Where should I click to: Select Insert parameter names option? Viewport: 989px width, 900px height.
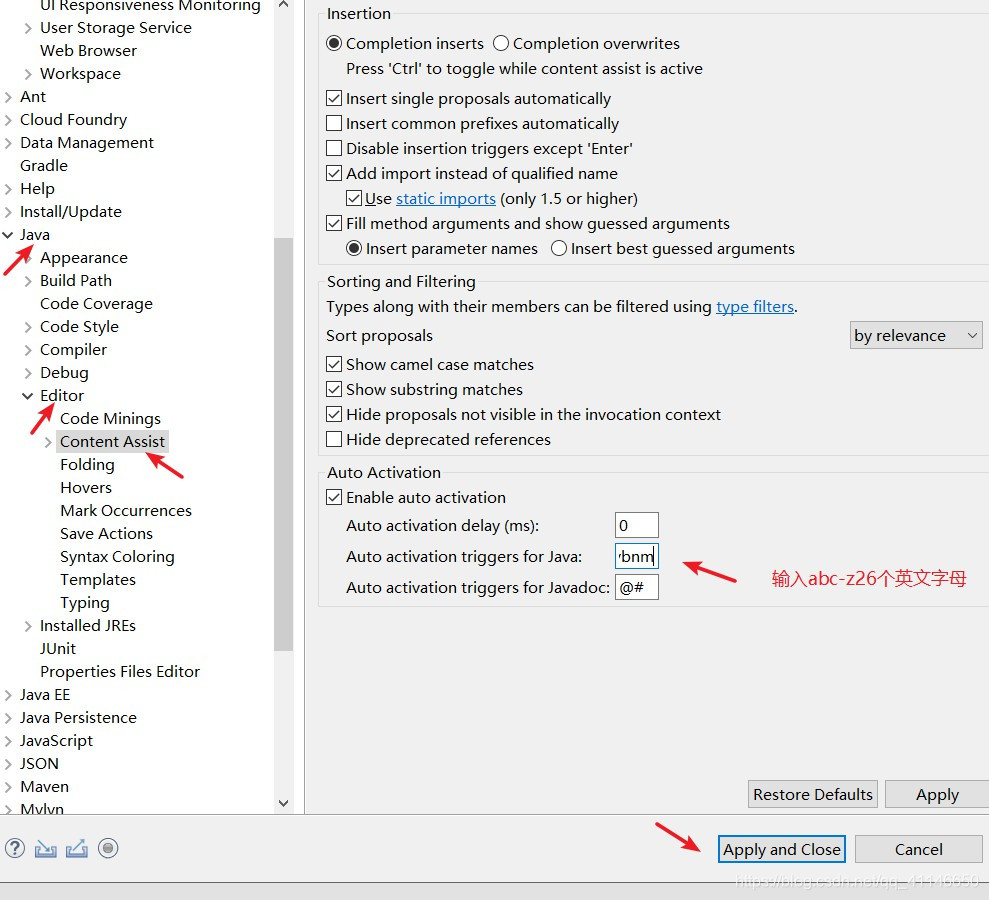pyautogui.click(x=354, y=248)
